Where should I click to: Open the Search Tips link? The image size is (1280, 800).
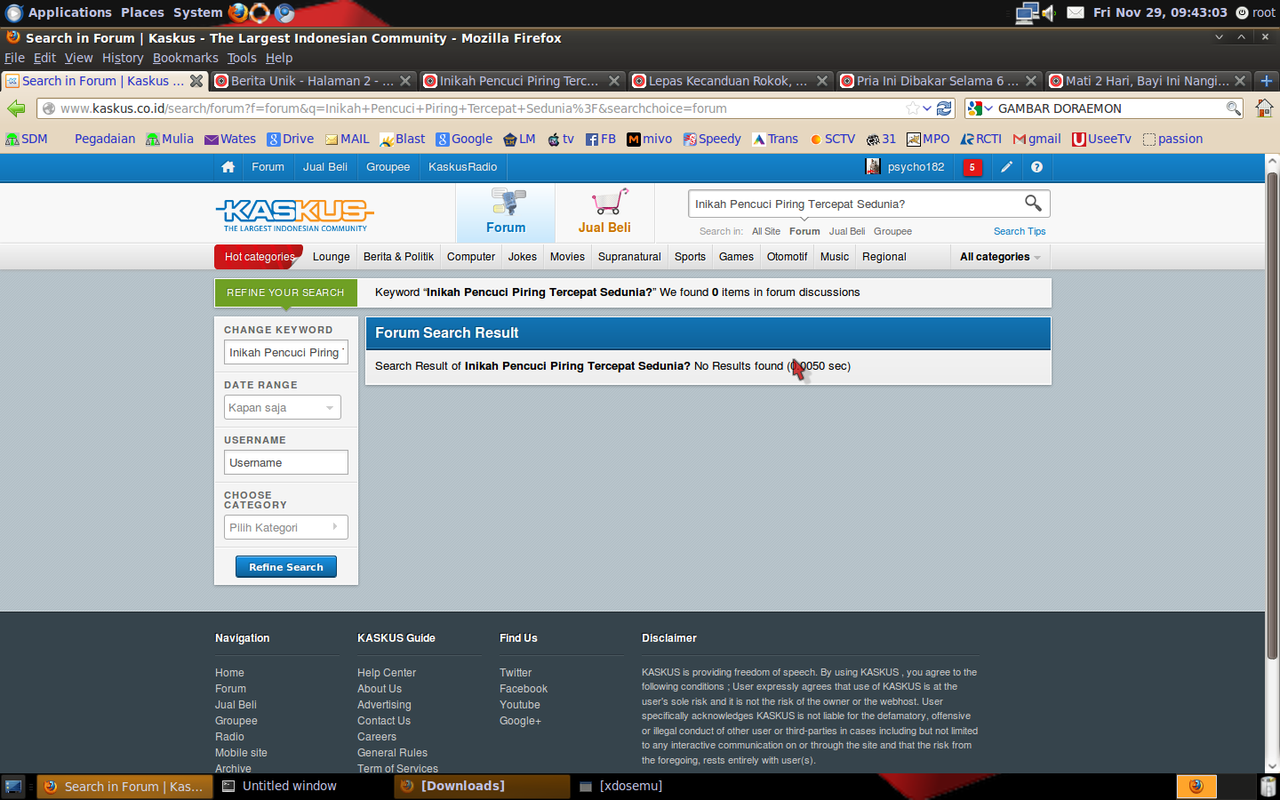pos(1019,231)
